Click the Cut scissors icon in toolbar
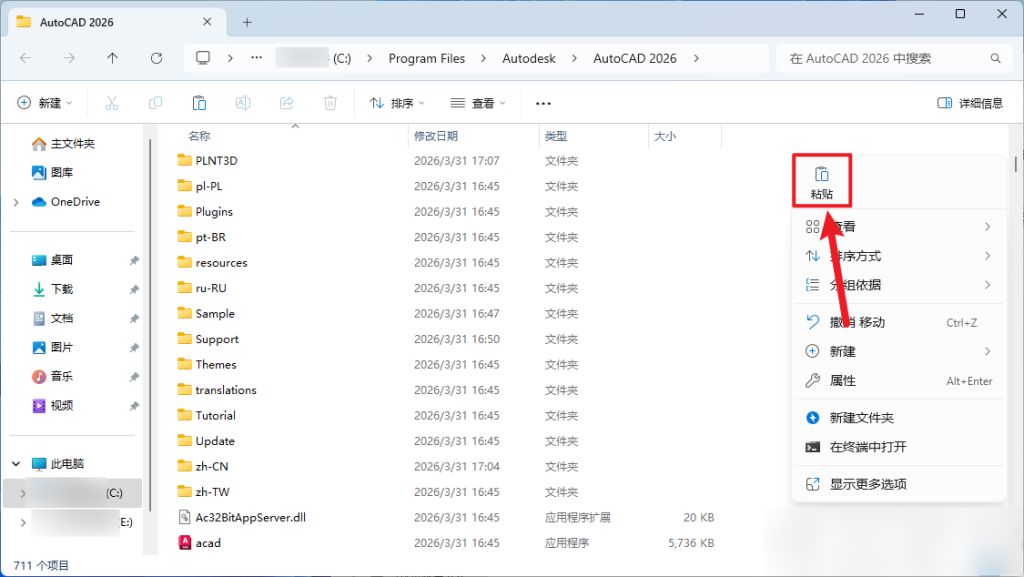1024x577 pixels. [112, 103]
